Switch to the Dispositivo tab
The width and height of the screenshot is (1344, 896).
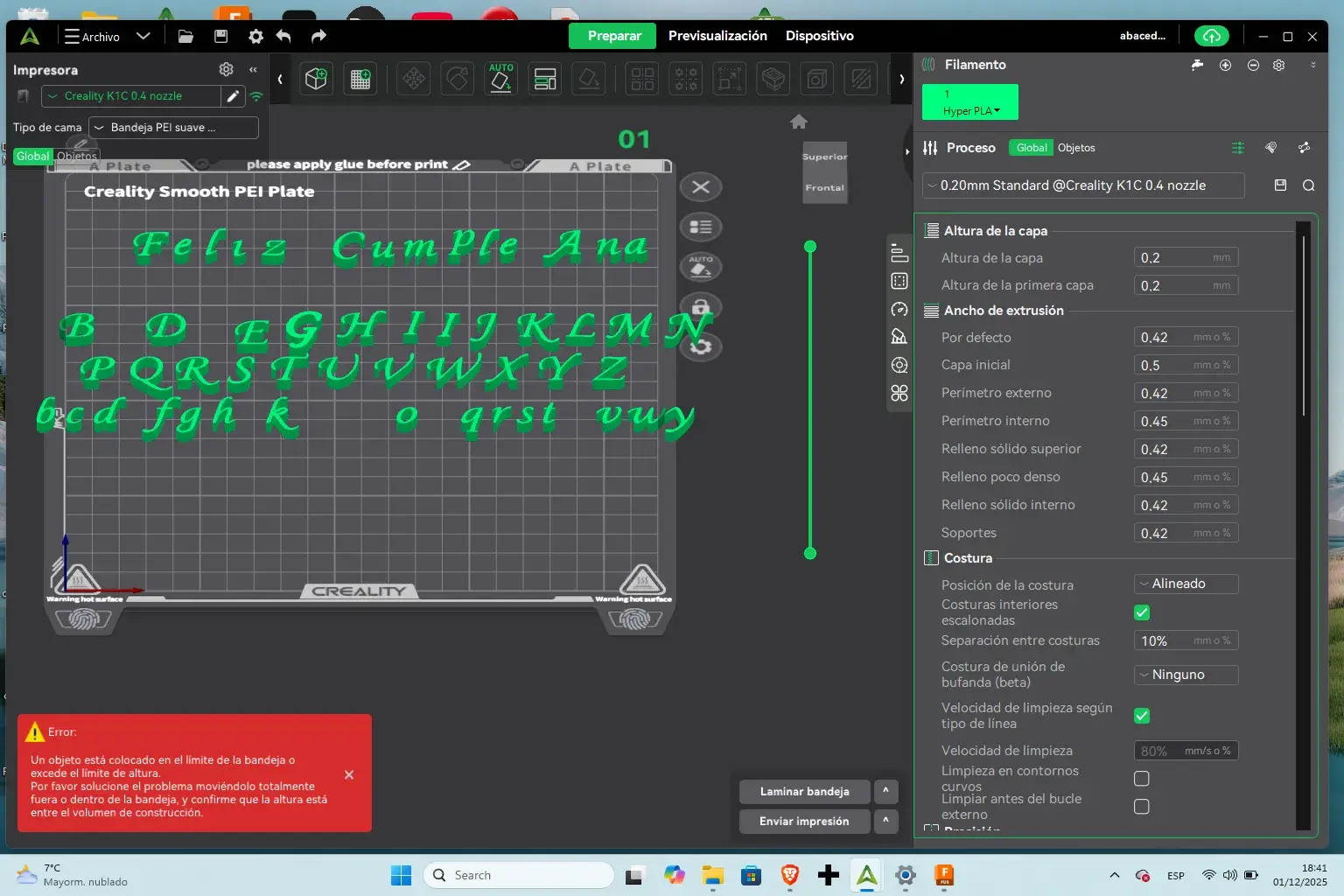pos(820,36)
